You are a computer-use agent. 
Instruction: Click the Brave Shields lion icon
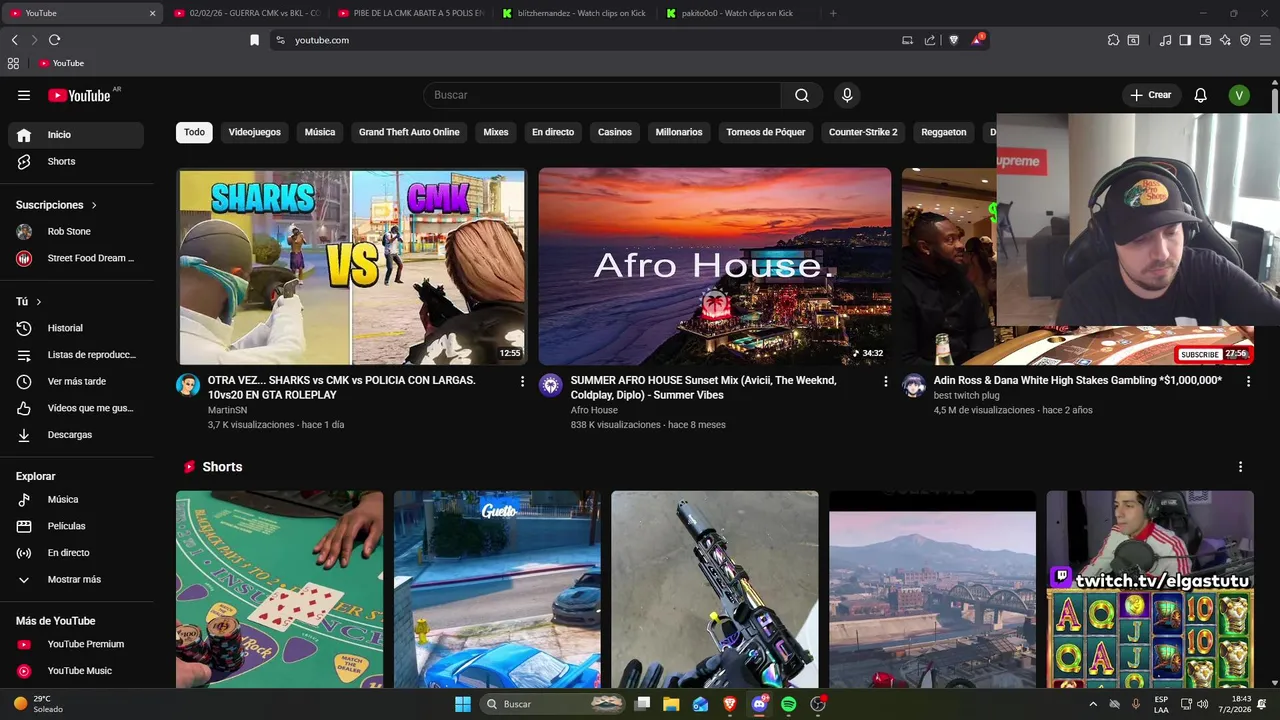[x=953, y=40]
